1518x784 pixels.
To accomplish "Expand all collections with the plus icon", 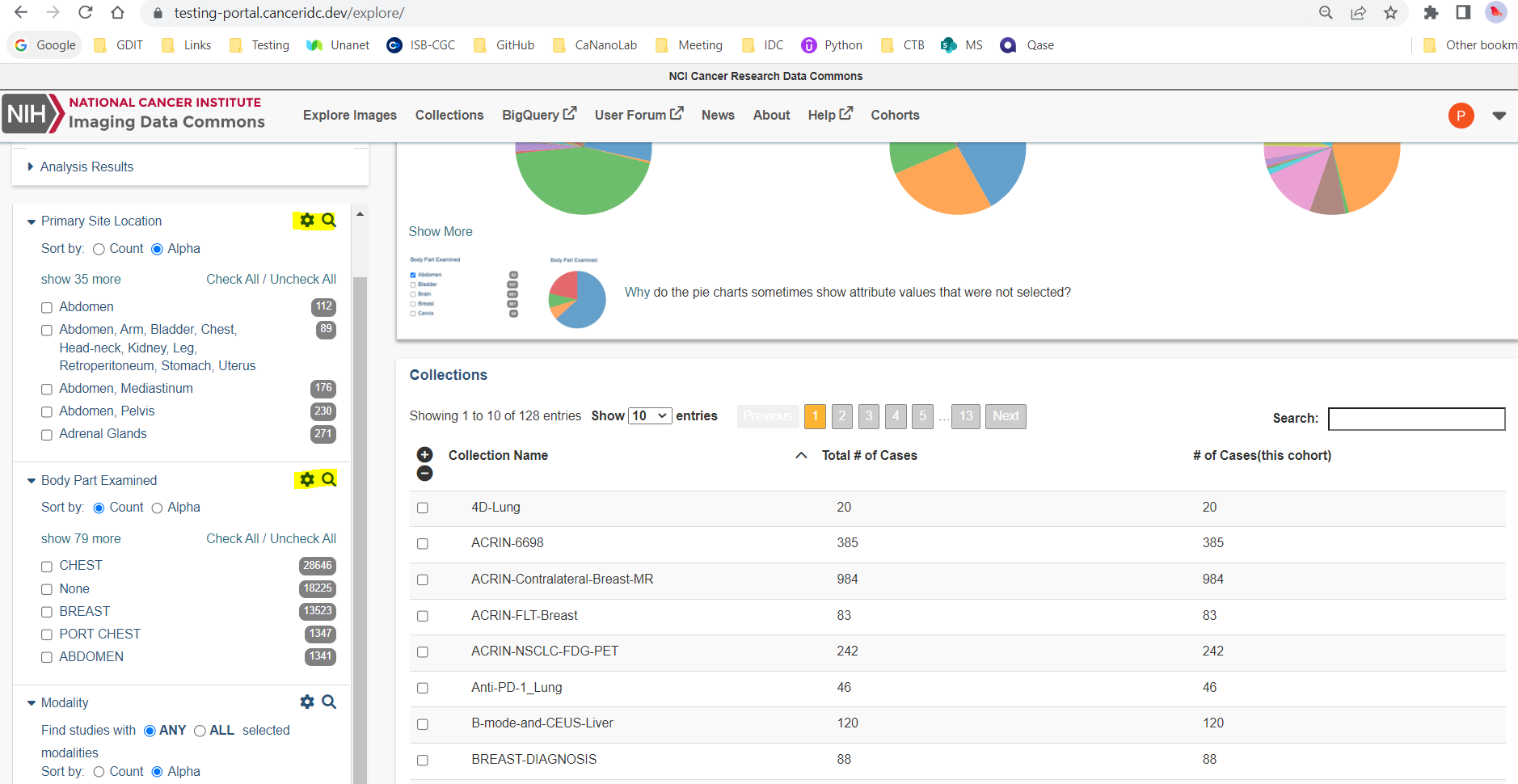I will click(x=425, y=454).
